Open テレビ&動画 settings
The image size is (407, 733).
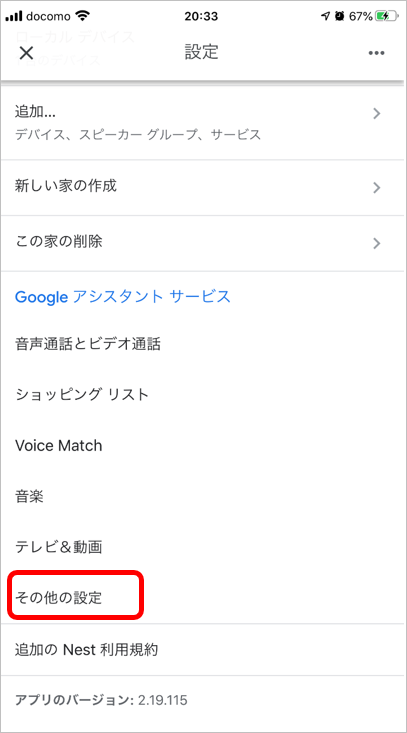click(x=203, y=546)
